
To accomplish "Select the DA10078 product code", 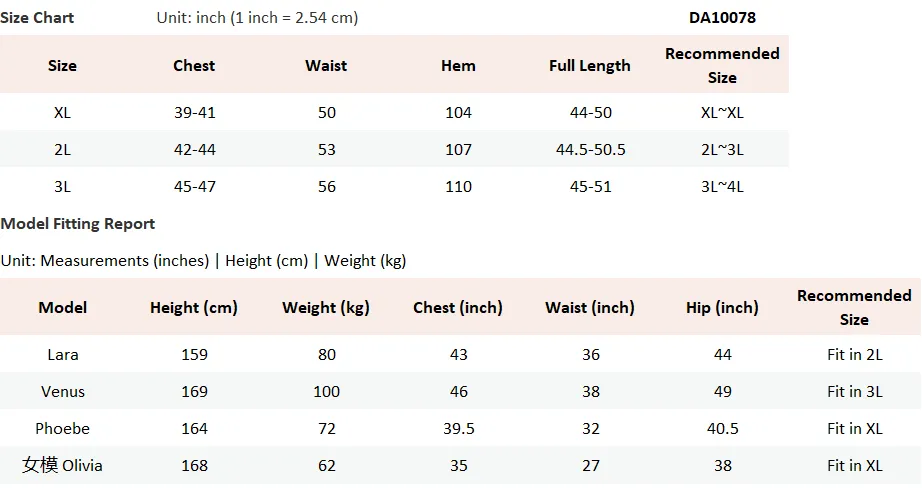I will point(722,18).
